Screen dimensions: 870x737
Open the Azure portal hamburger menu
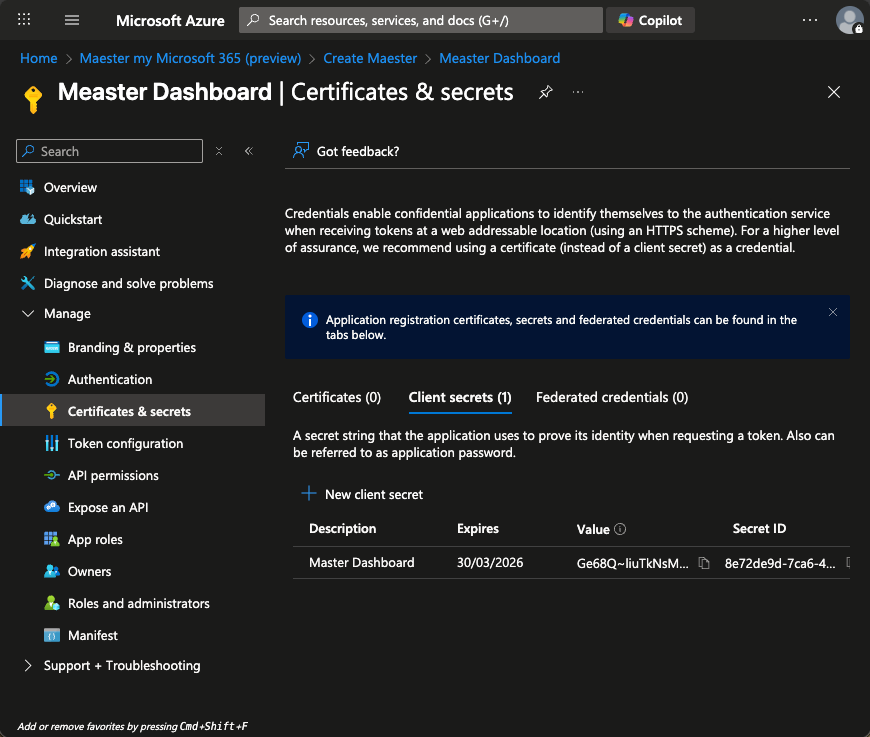pos(71,20)
